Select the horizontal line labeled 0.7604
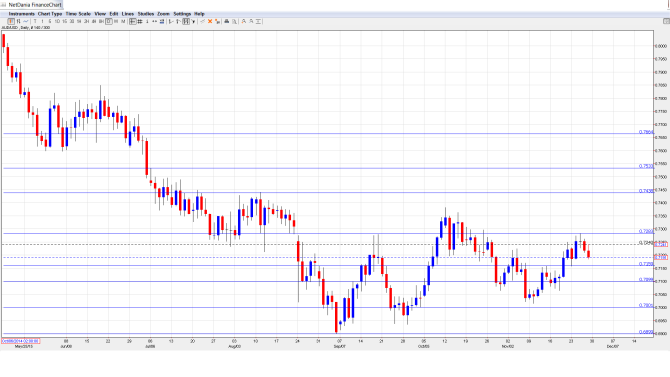The image size is (670, 377). [x=328, y=133]
